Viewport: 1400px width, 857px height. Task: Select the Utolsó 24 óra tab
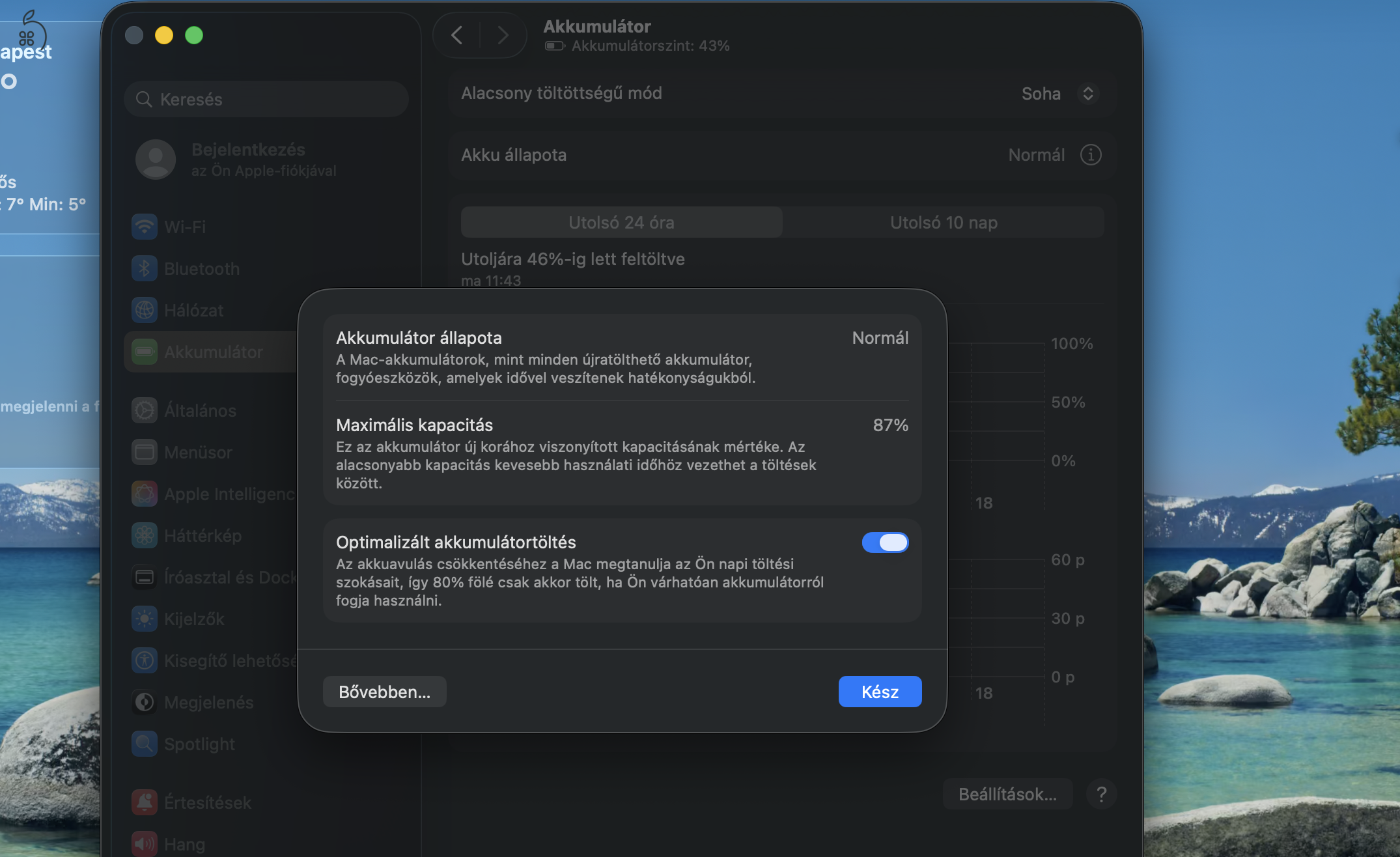[621, 222]
